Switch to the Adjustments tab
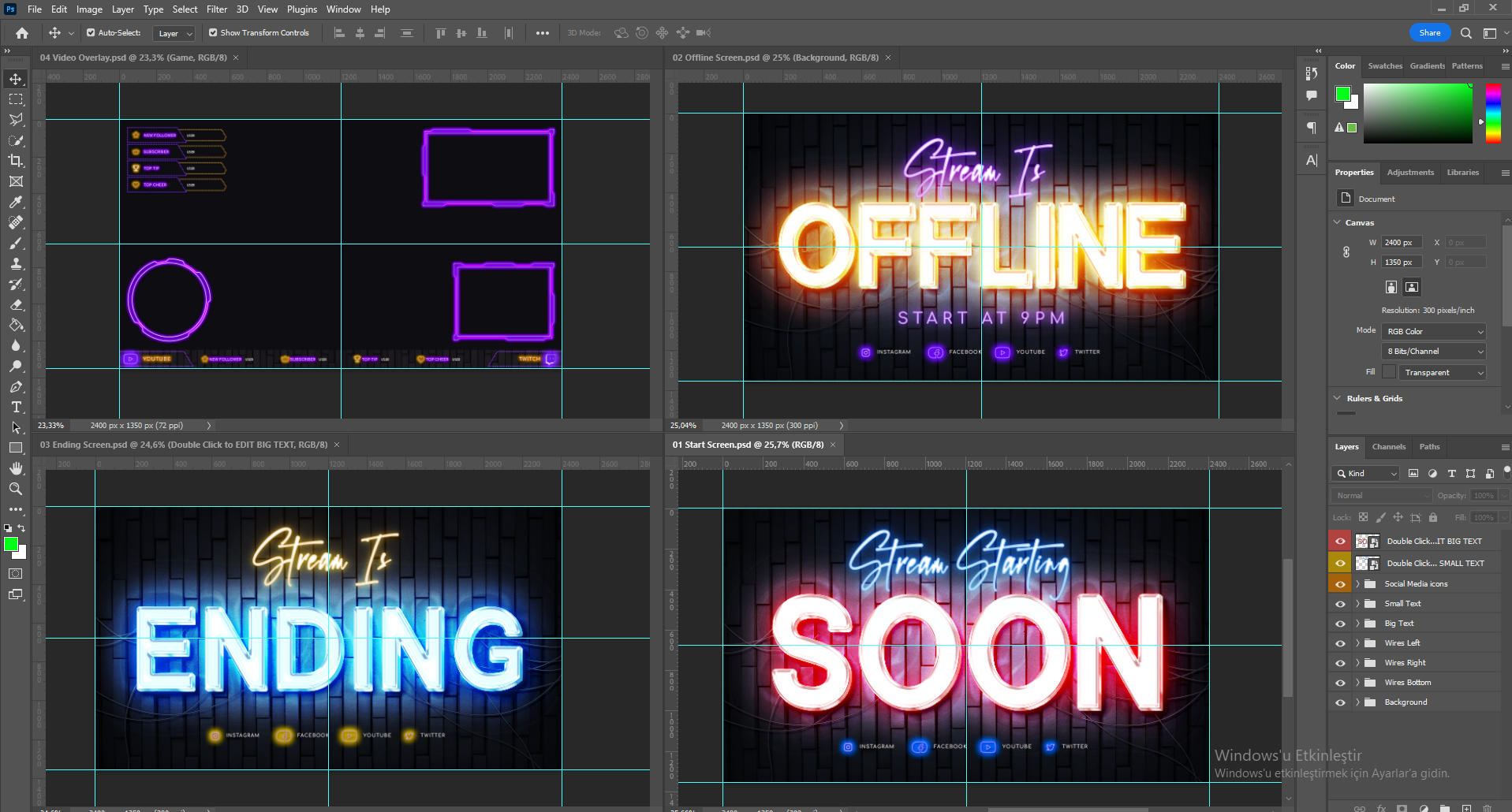 click(x=1410, y=173)
